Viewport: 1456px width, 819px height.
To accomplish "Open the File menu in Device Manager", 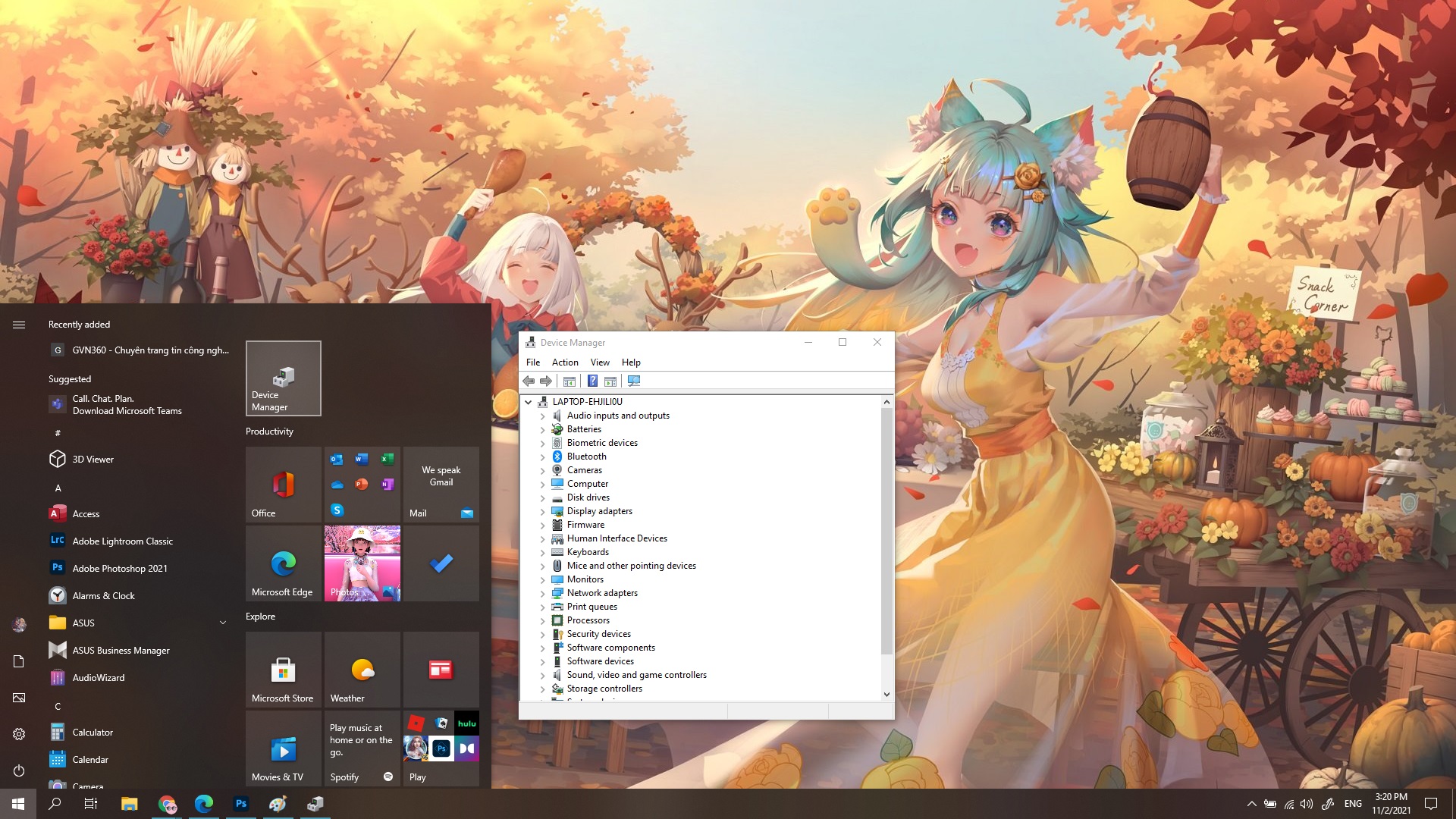I will [533, 362].
